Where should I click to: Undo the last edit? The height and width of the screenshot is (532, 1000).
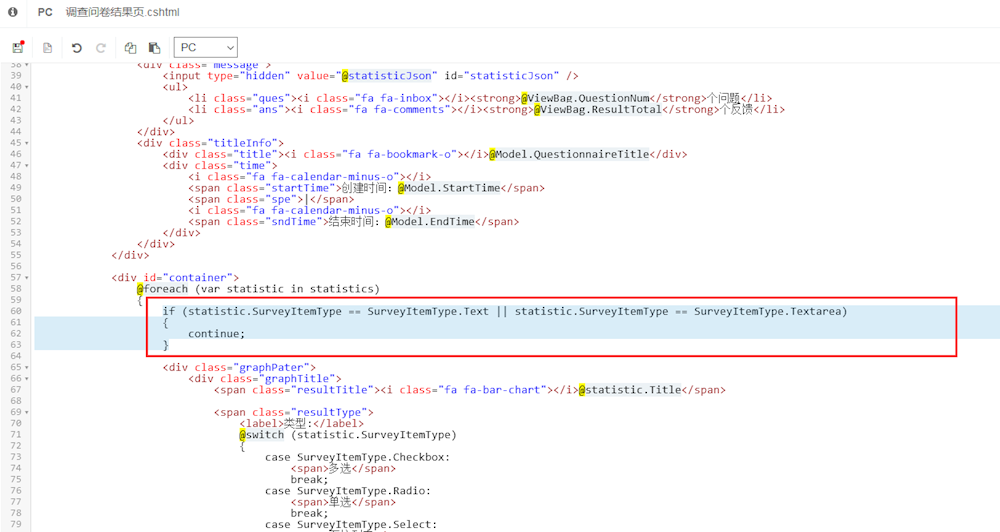[x=76, y=48]
